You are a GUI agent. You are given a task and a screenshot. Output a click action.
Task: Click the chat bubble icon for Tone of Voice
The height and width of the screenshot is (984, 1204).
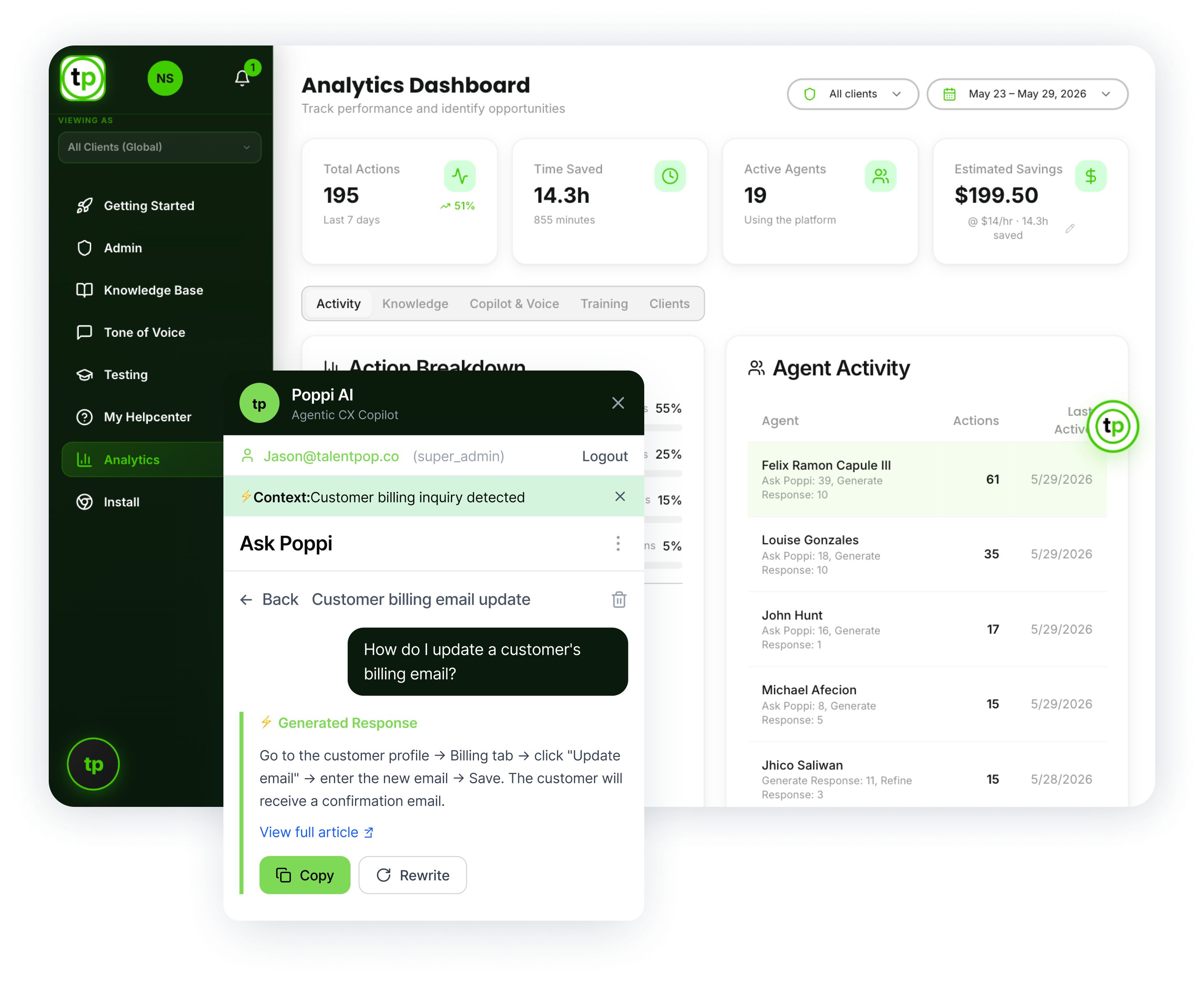pos(84,333)
